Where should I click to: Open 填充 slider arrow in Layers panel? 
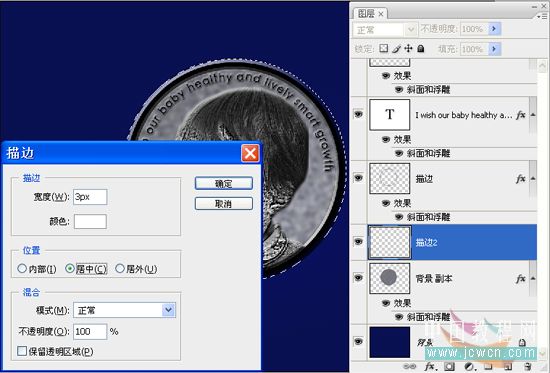click(x=494, y=48)
